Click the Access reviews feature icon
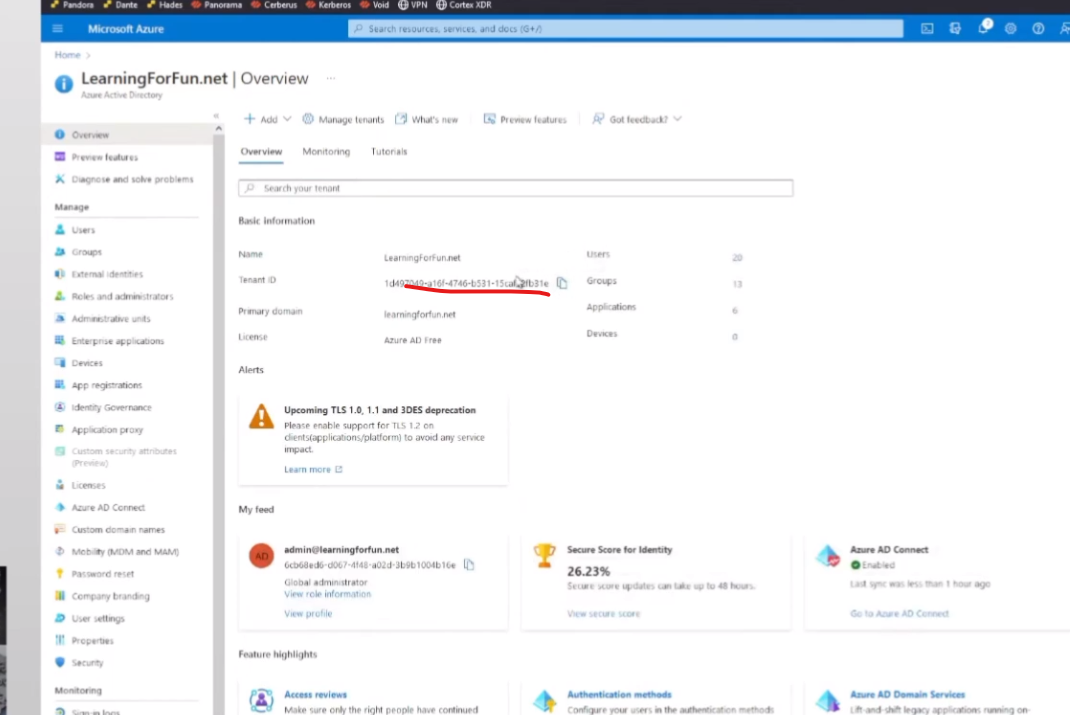 point(261,700)
